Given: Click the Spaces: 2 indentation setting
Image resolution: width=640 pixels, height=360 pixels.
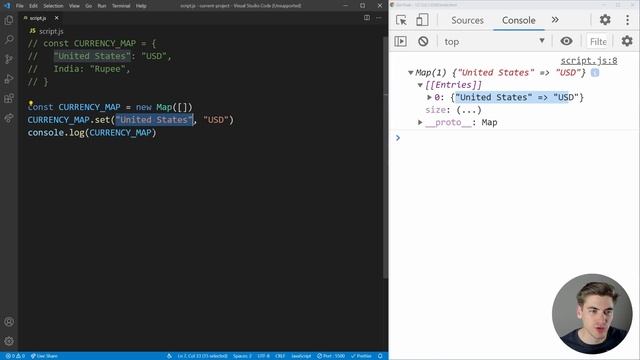Looking at the screenshot, I should [242, 356].
